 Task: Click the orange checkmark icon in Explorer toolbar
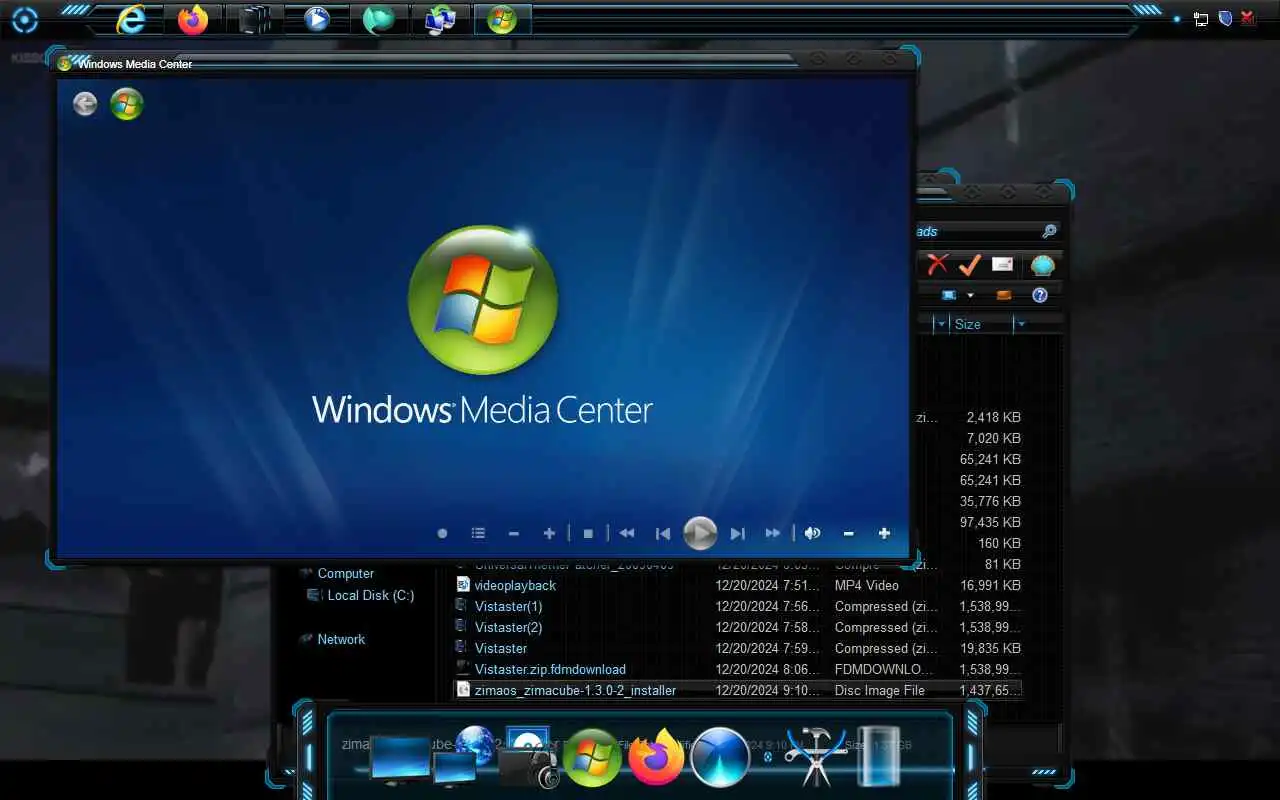pyautogui.click(x=969, y=265)
